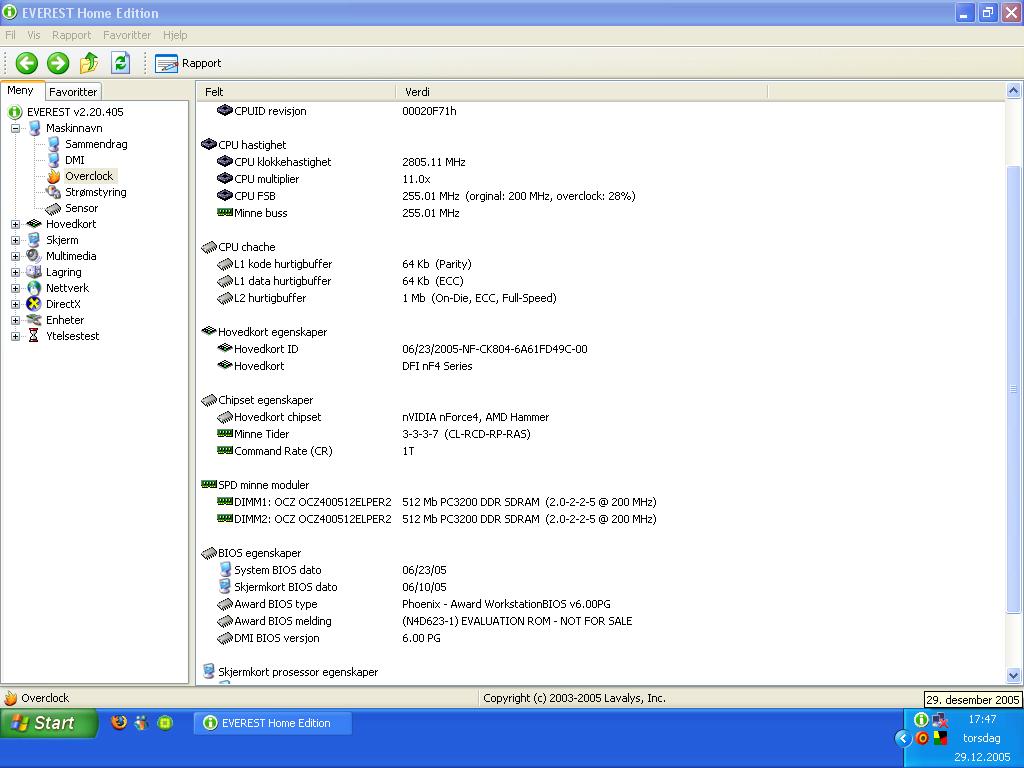Click scroll-up arrow of details pane

(x=1014, y=91)
